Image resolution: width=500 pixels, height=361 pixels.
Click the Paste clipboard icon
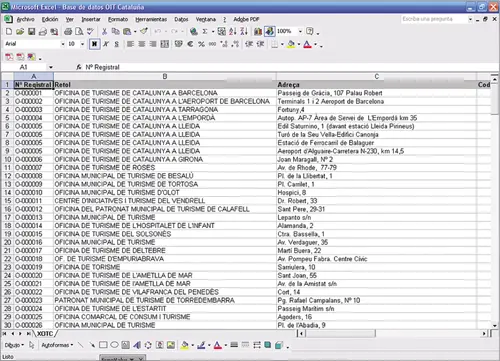[127, 32]
